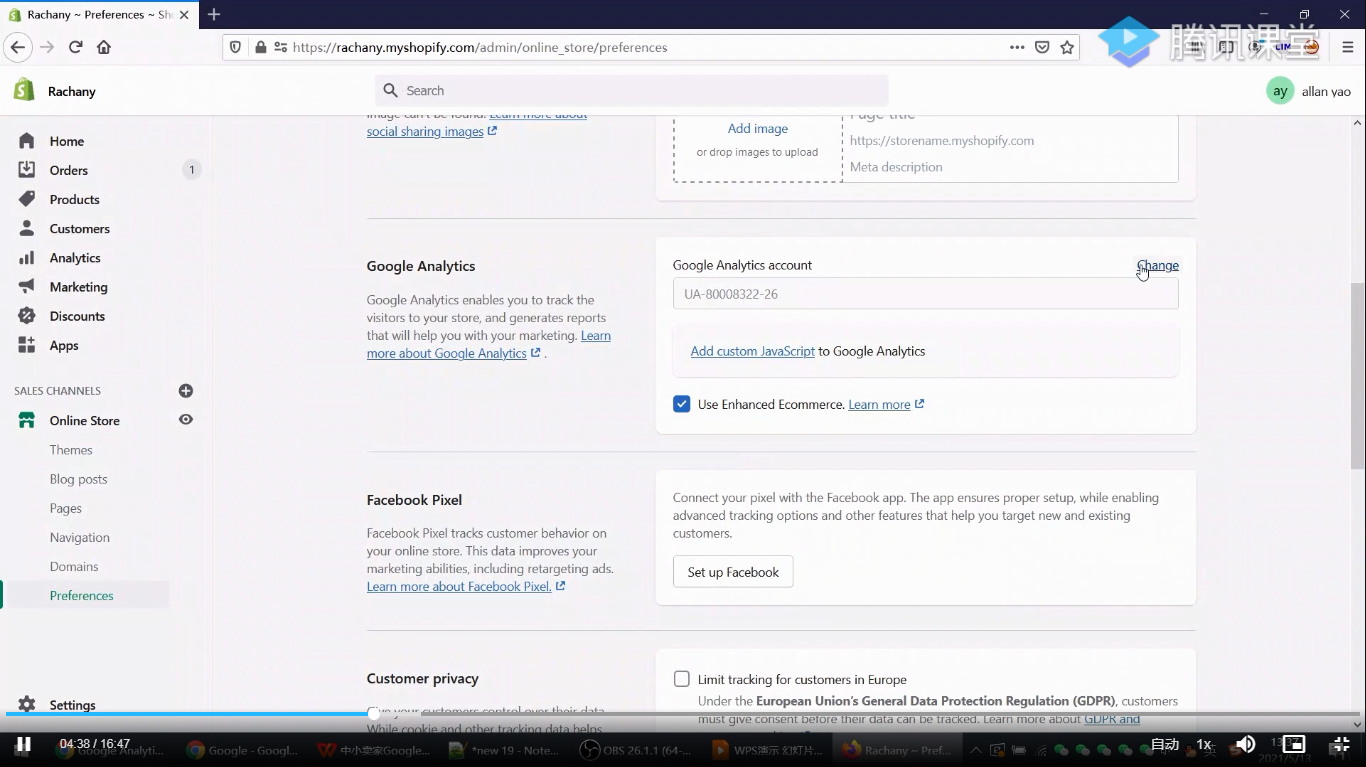The width and height of the screenshot is (1366, 767).
Task: Open Orders from the sidebar icon
Action: (27, 170)
